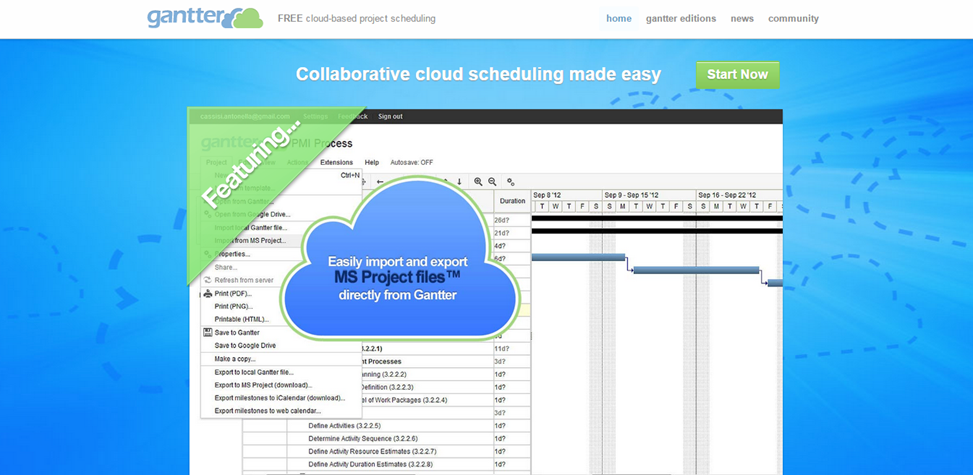Click the Gantter logo in the header
The height and width of the screenshot is (475, 973).
205,18
